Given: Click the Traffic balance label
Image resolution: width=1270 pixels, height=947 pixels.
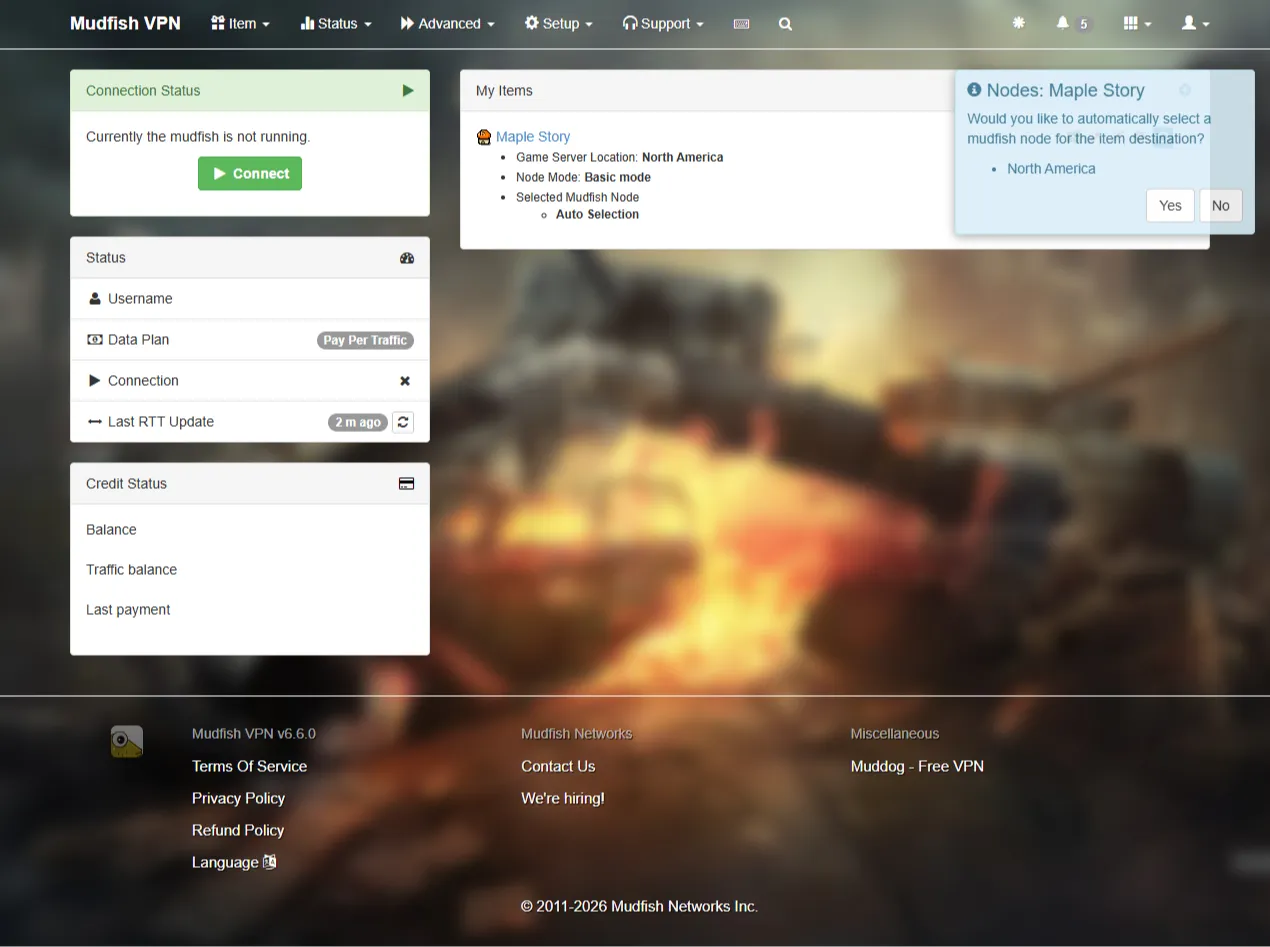Looking at the screenshot, I should pos(131,570).
